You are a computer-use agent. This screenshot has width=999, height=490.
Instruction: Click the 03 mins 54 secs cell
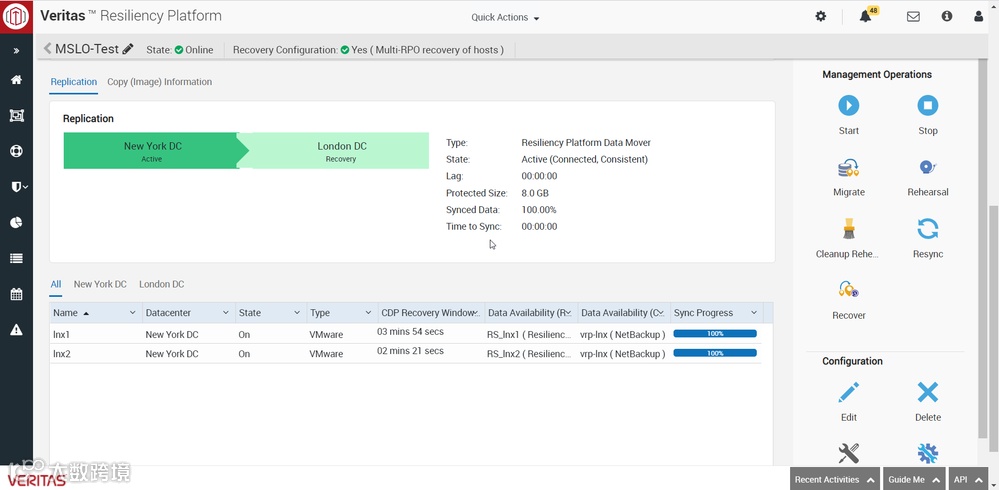tap(410, 332)
